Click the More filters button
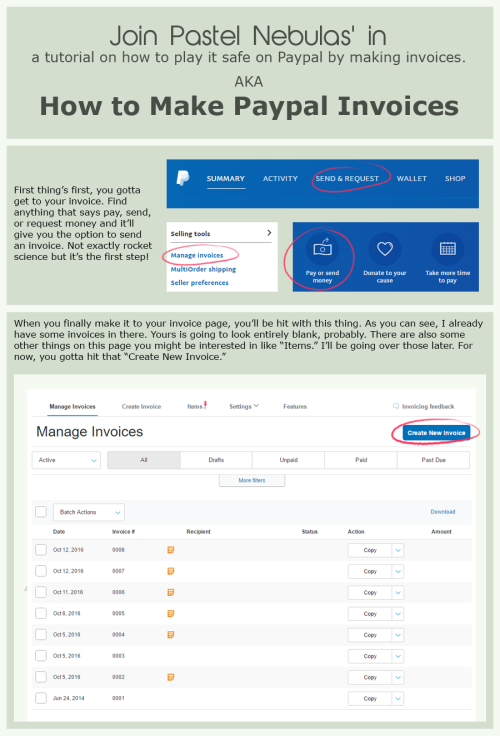 [x=252, y=480]
